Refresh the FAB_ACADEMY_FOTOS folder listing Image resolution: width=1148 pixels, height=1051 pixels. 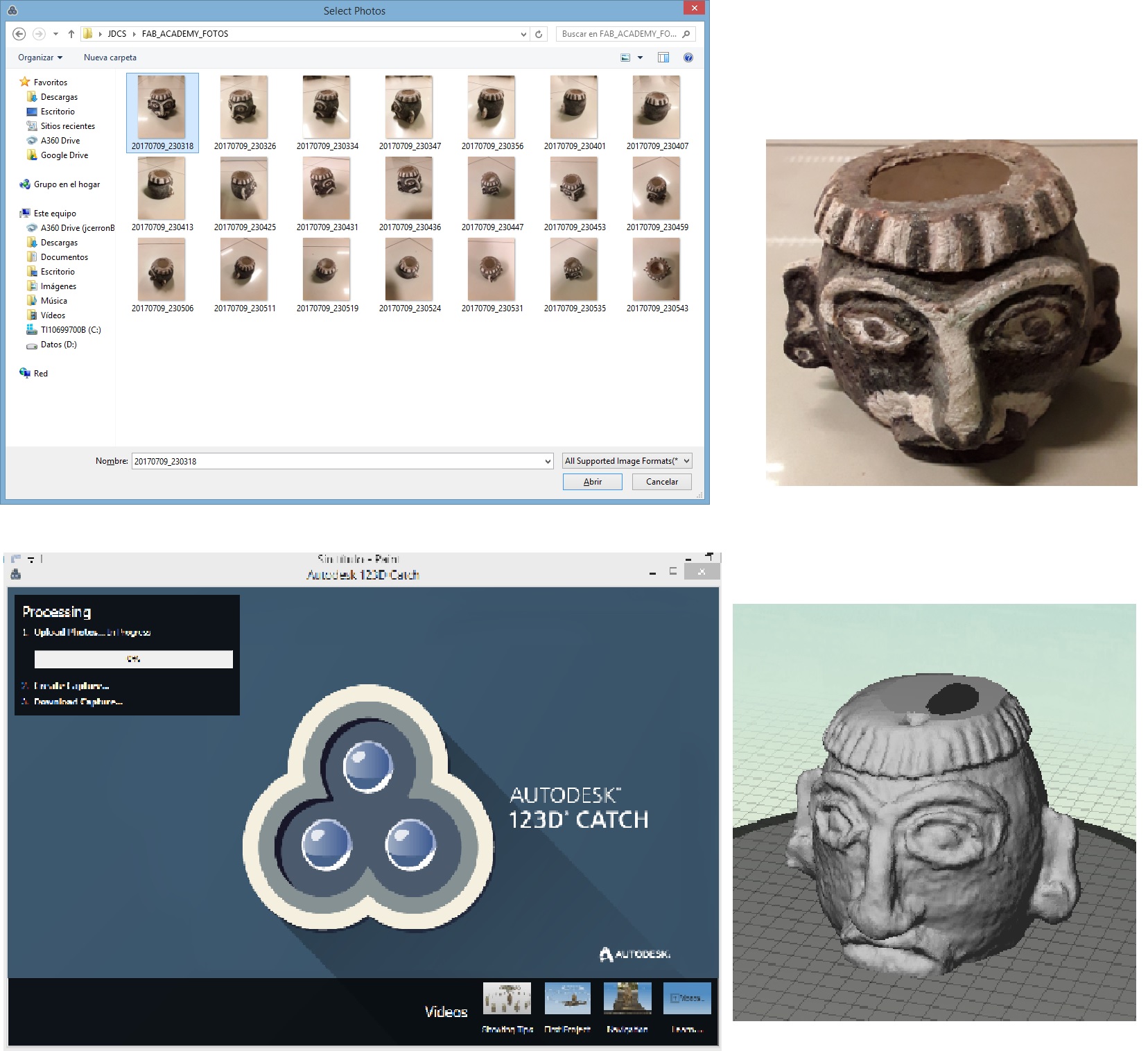tap(539, 34)
